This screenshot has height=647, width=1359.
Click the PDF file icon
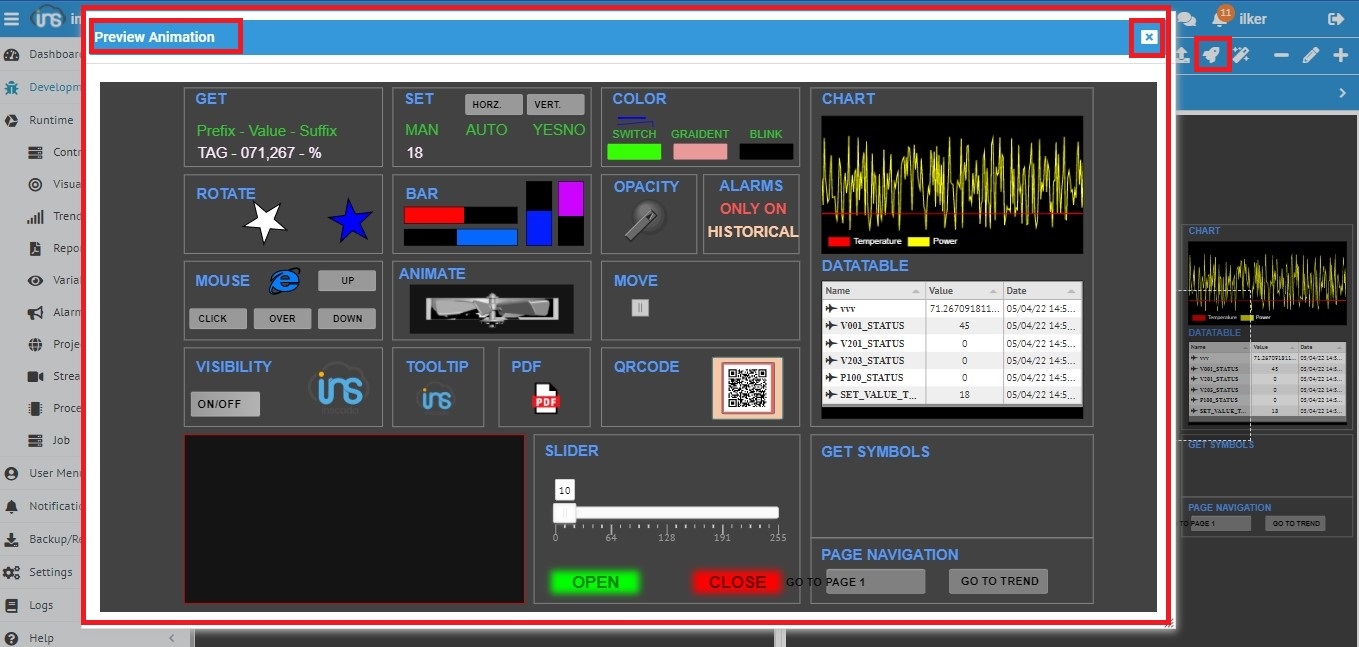coord(545,398)
